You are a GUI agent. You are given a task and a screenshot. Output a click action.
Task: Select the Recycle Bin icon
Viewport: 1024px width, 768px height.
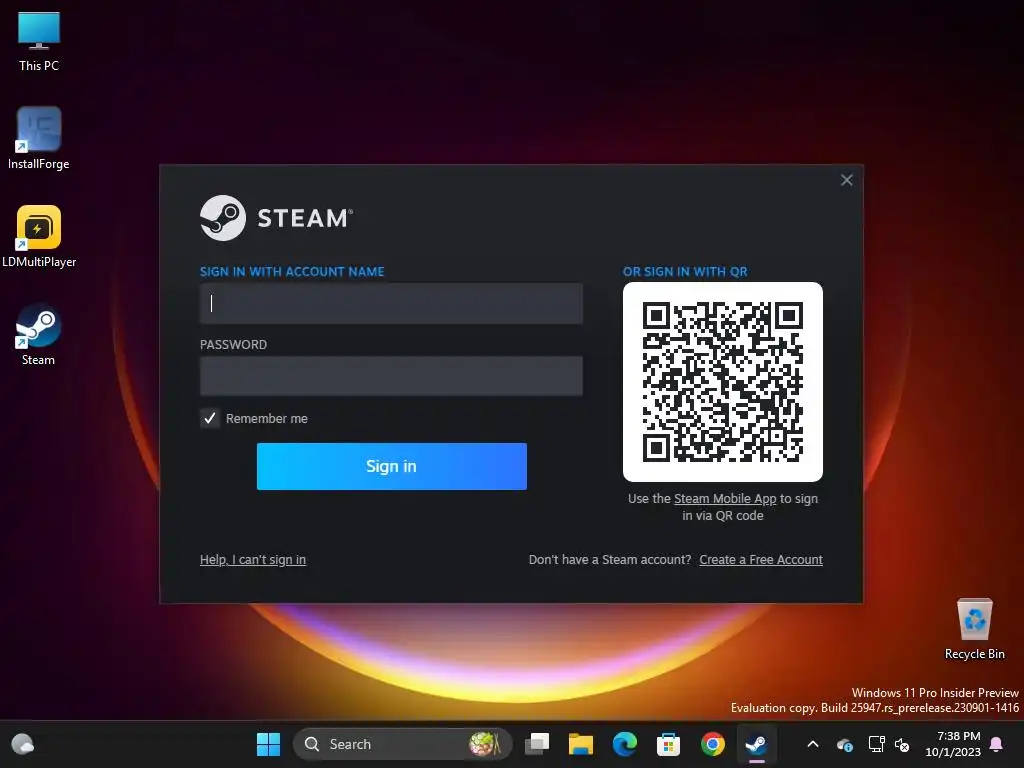(x=974, y=629)
